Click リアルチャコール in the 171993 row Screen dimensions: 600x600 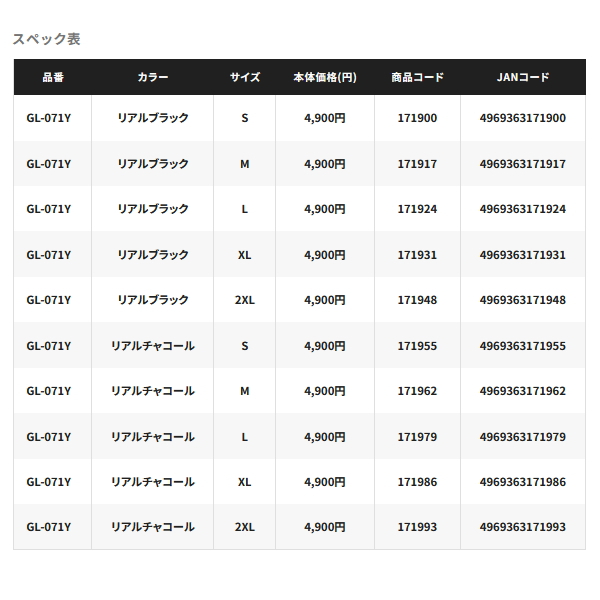click(x=153, y=527)
